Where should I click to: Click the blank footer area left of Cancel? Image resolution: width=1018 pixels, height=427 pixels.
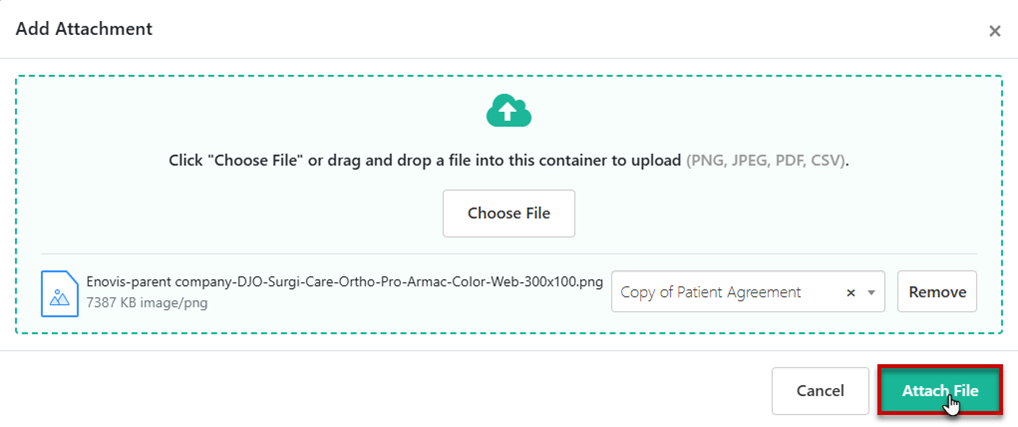tap(400, 391)
